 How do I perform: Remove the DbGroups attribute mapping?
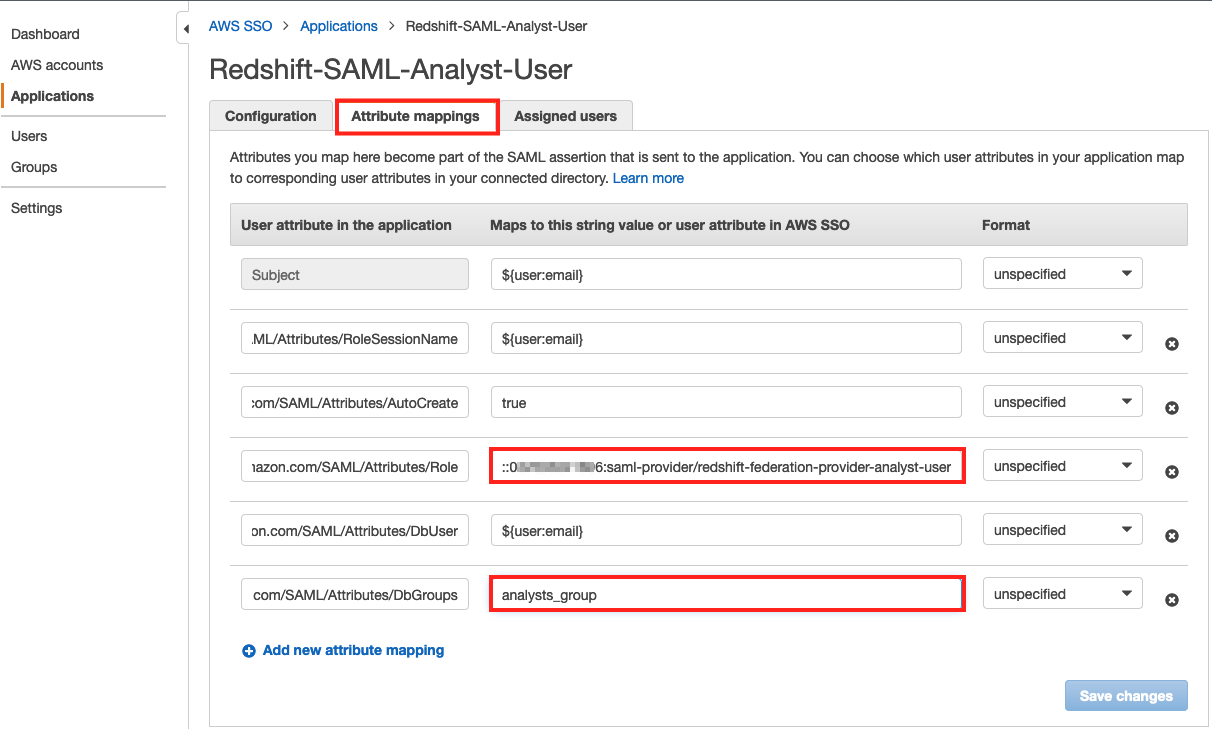pos(1172,600)
